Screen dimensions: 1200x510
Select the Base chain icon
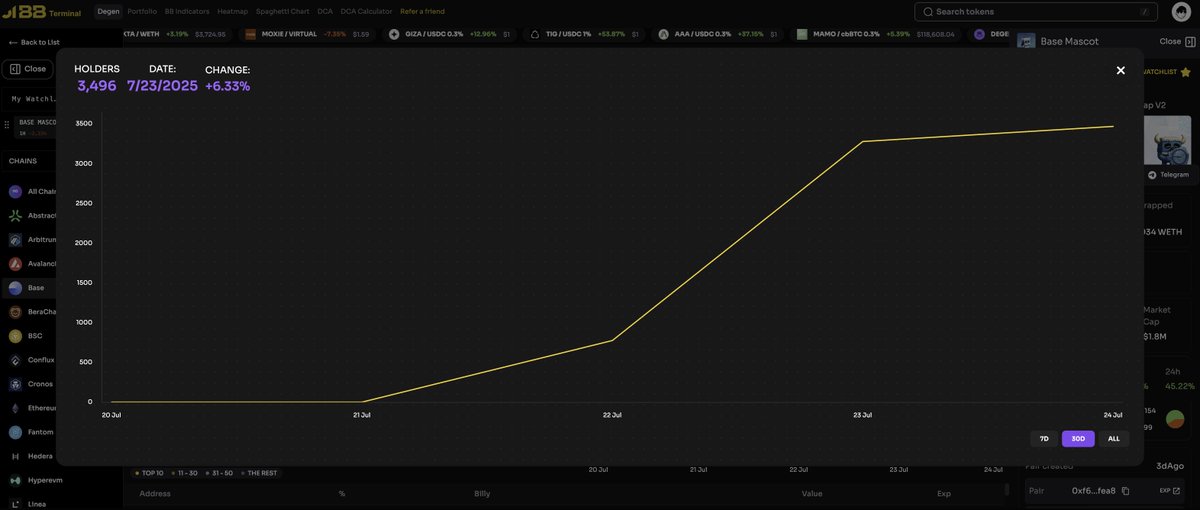15,288
